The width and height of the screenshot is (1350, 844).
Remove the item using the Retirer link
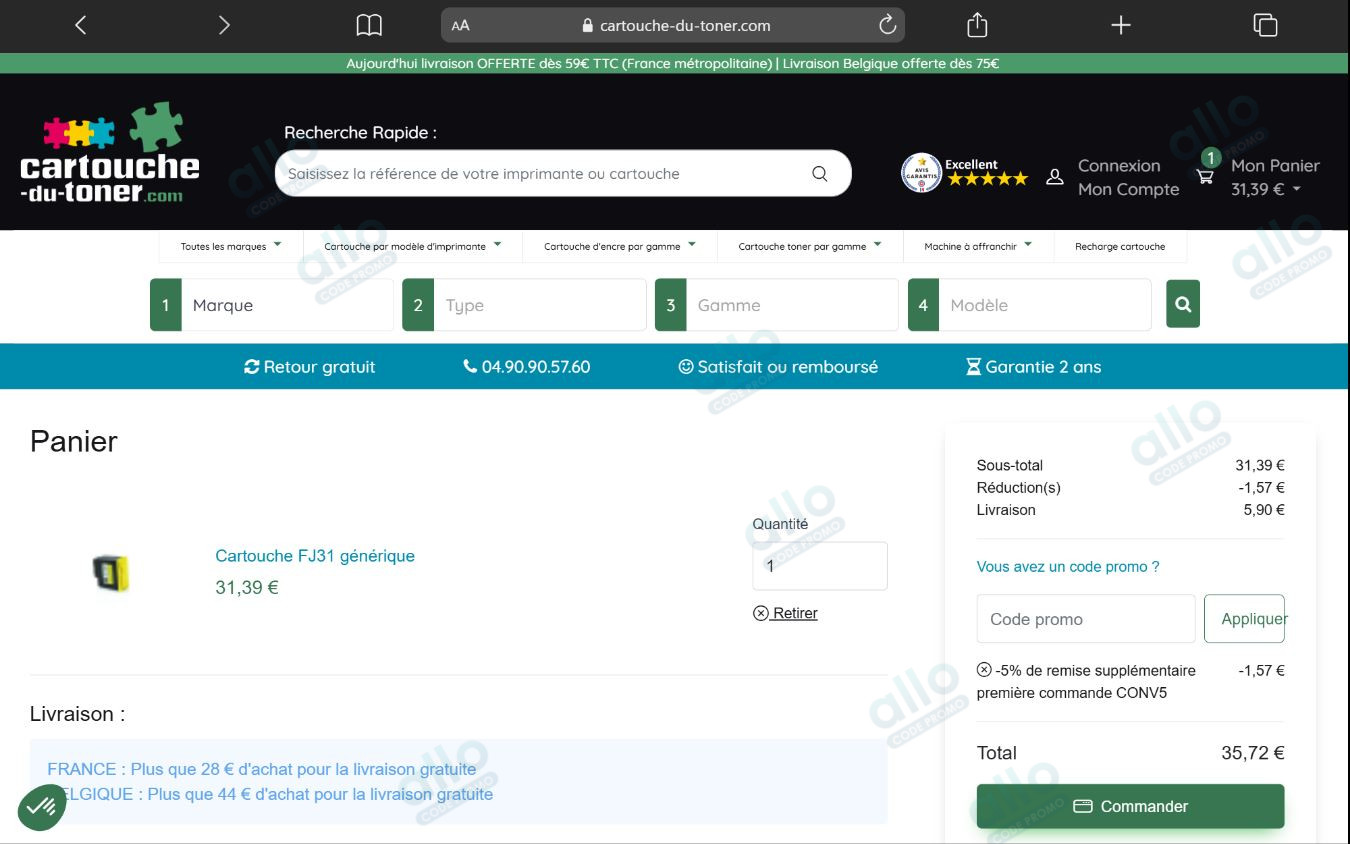click(786, 613)
